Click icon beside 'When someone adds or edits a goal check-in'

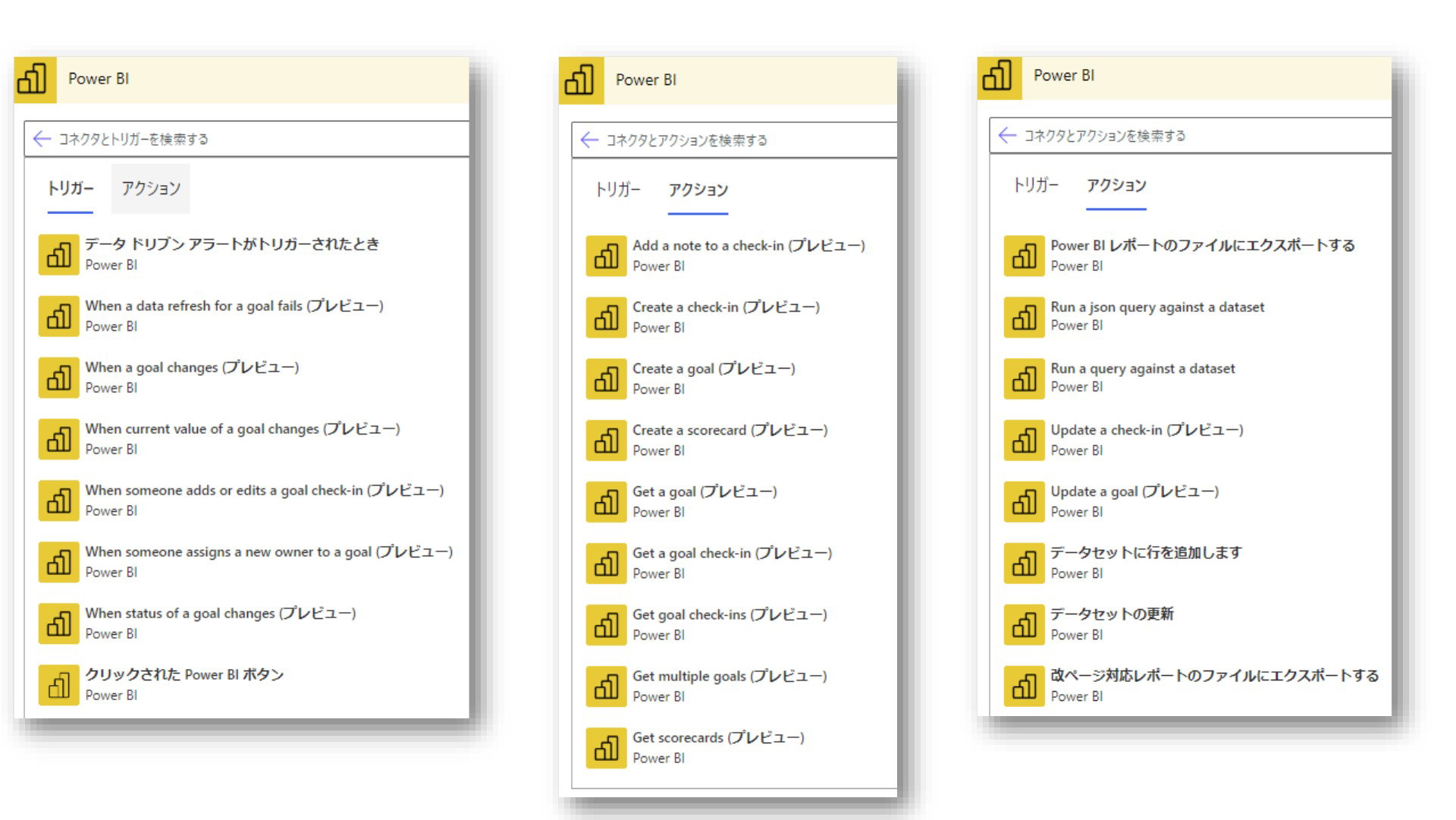click(x=59, y=501)
